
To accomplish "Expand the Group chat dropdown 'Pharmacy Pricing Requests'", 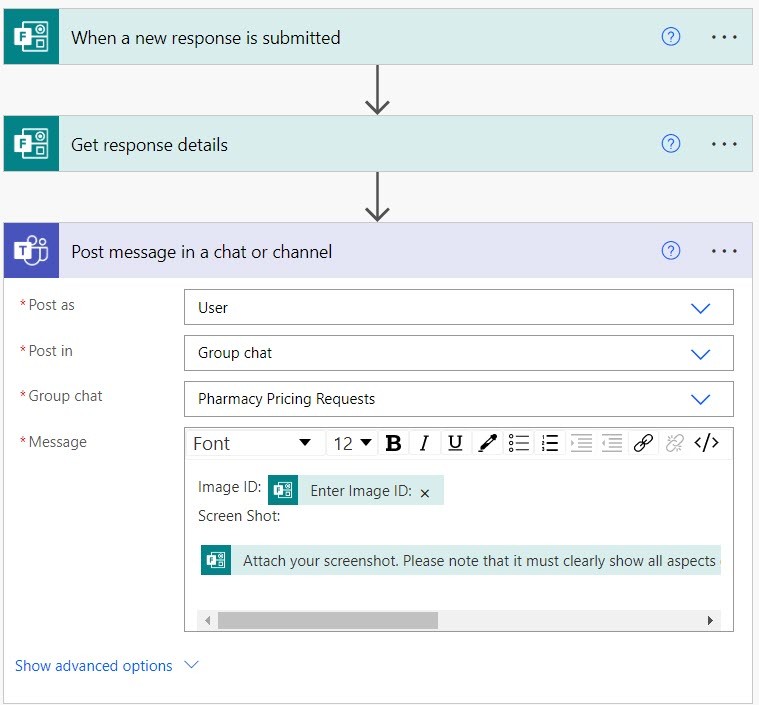I will click(458, 399).
